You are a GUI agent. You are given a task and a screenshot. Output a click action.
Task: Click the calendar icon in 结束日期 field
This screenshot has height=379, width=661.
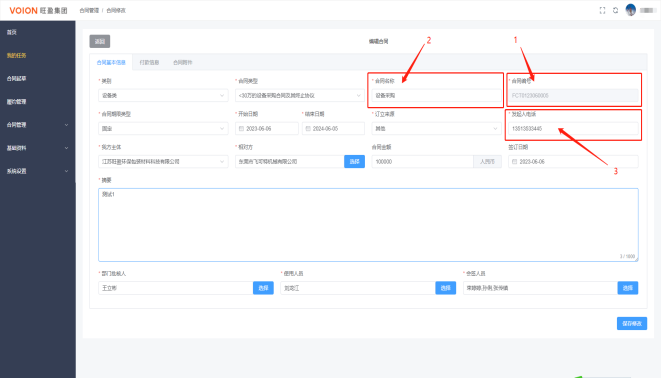(x=308, y=129)
